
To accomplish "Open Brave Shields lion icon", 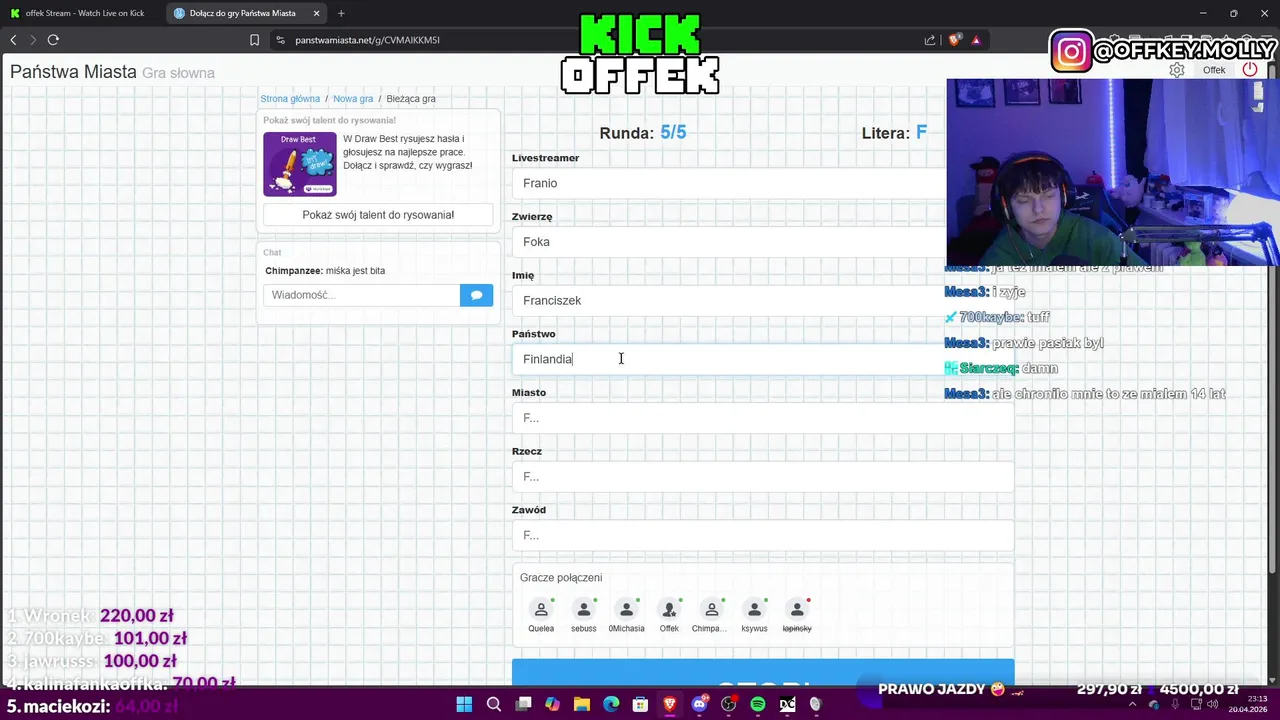I will point(954,40).
